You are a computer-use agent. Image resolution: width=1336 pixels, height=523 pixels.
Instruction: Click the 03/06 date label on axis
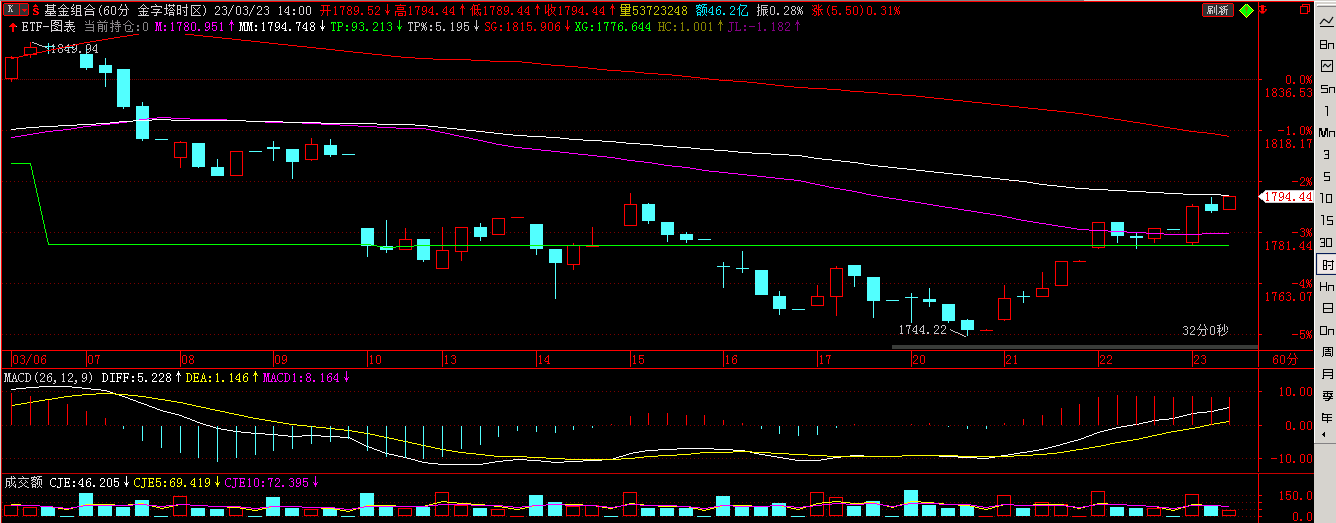tap(29, 359)
